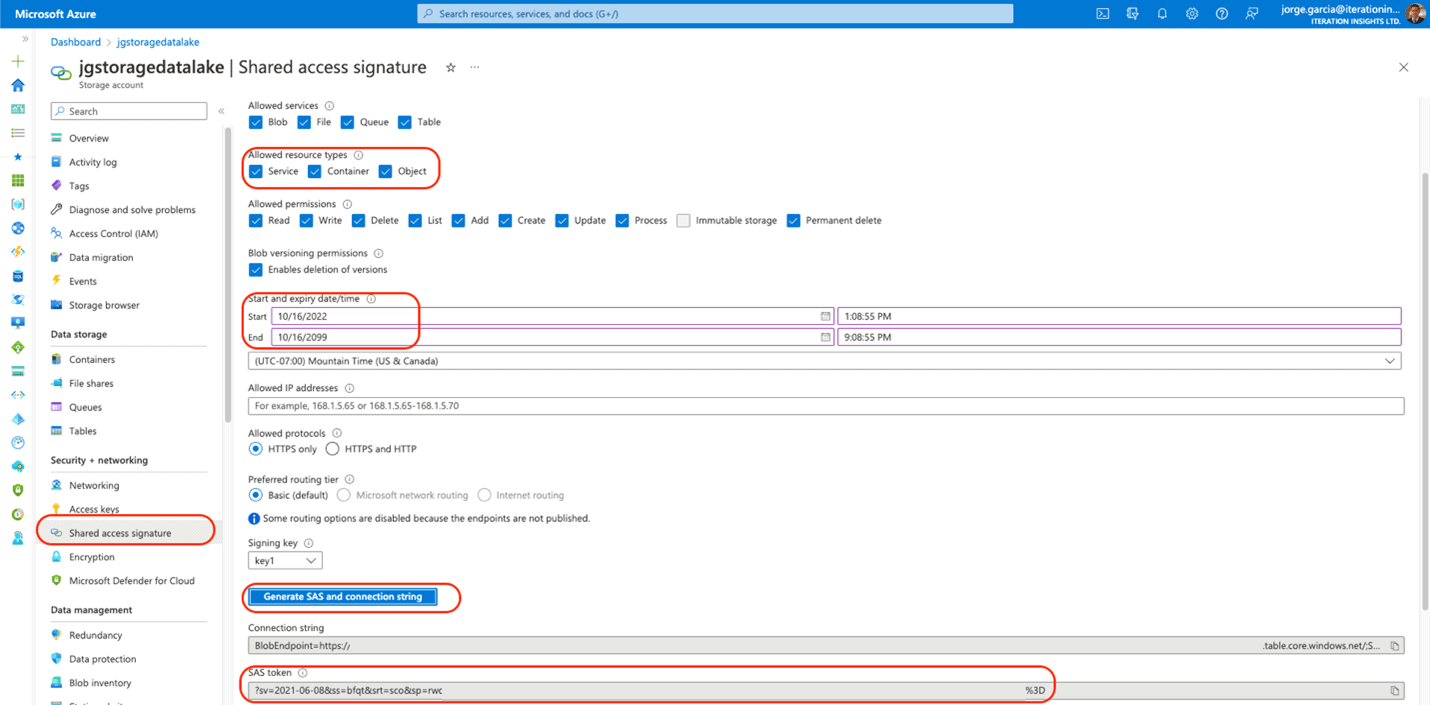Viewport: 1430px width, 705px height.
Task: Select the HTTPS and HTTP protocol option
Action: point(330,448)
